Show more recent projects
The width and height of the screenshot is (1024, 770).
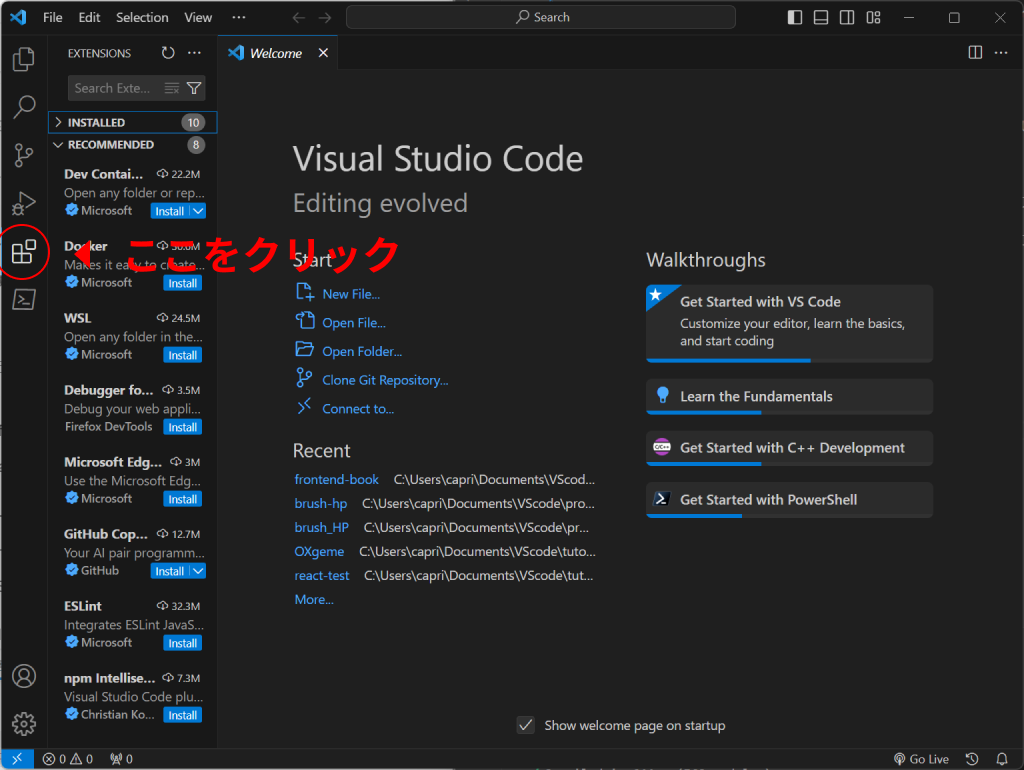[x=313, y=600]
